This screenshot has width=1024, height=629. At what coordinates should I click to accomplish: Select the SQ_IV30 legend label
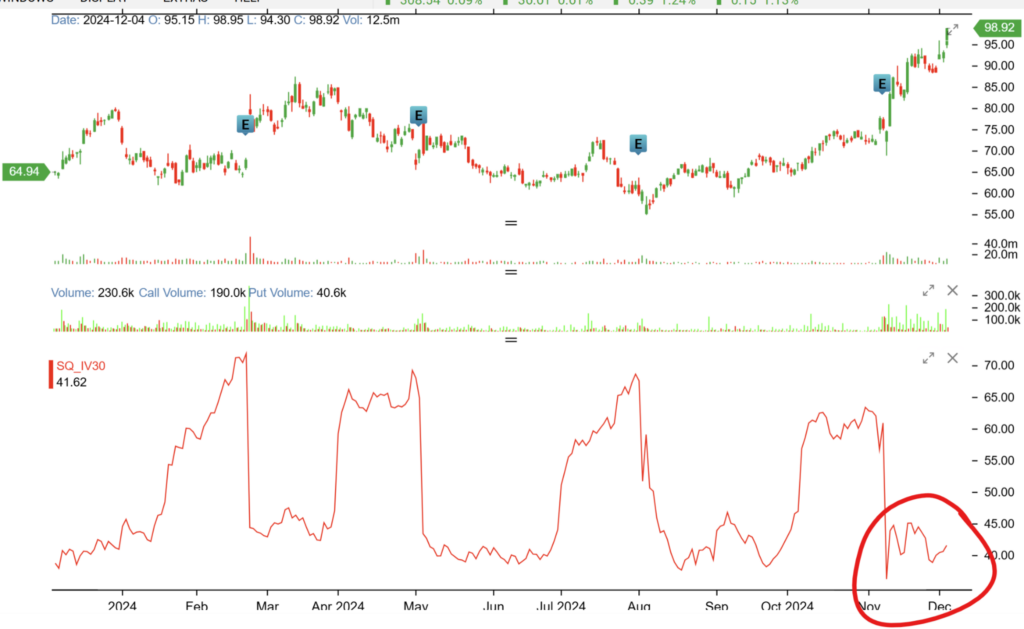[x=81, y=366]
